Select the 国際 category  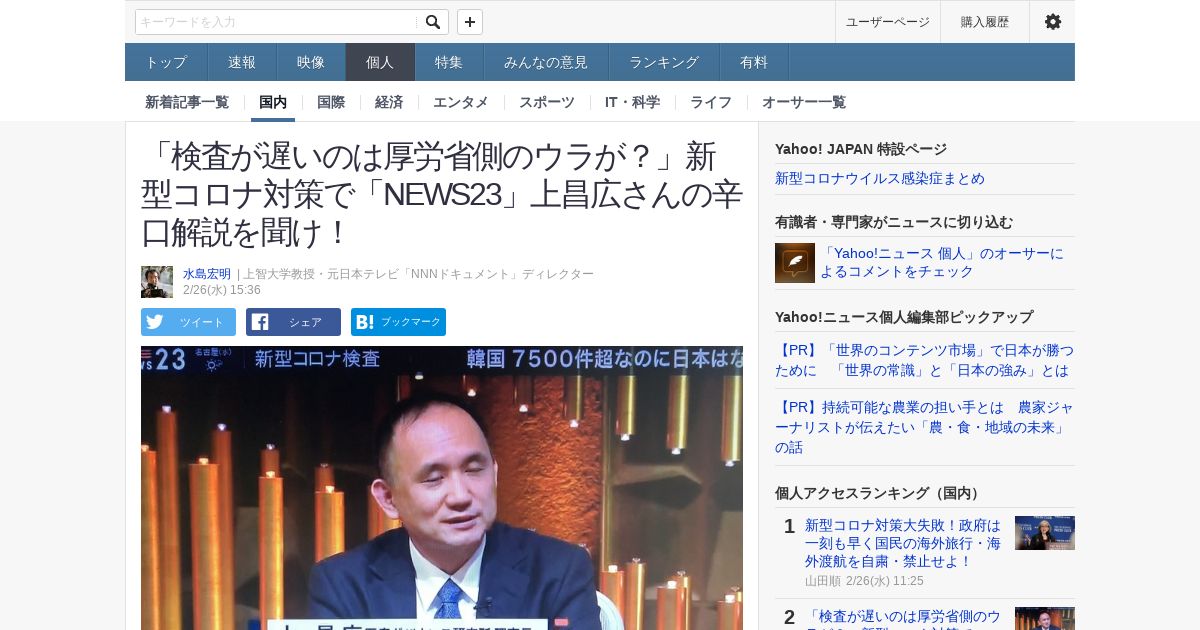point(331,102)
